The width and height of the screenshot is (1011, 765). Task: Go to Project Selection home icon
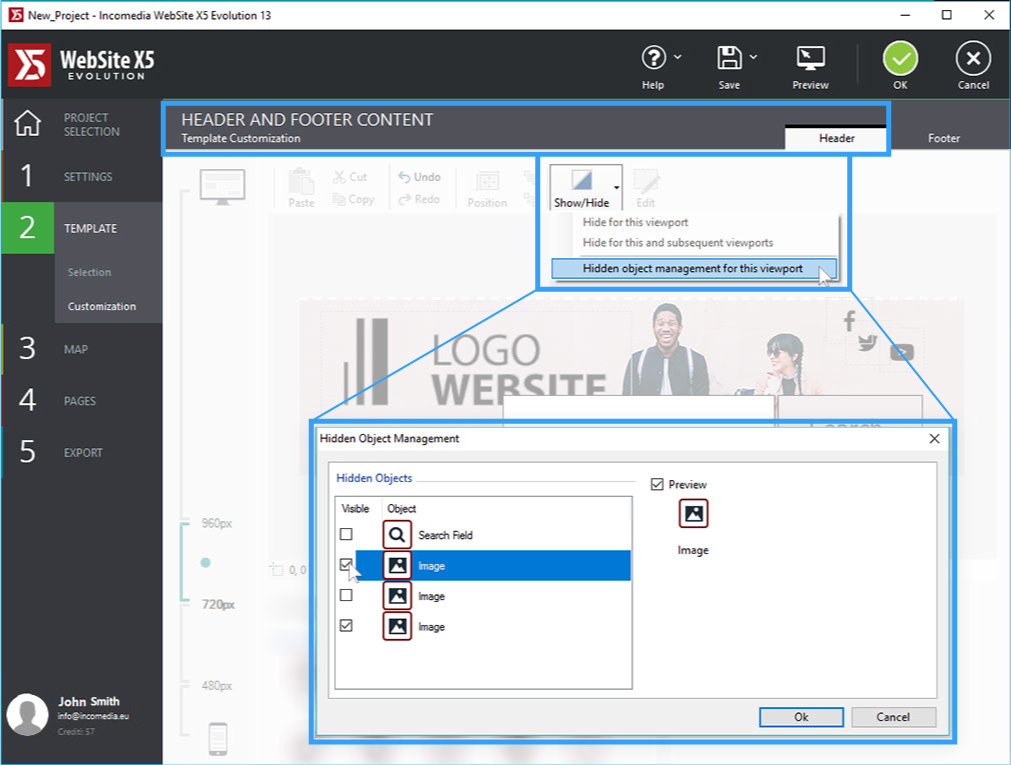coord(28,123)
